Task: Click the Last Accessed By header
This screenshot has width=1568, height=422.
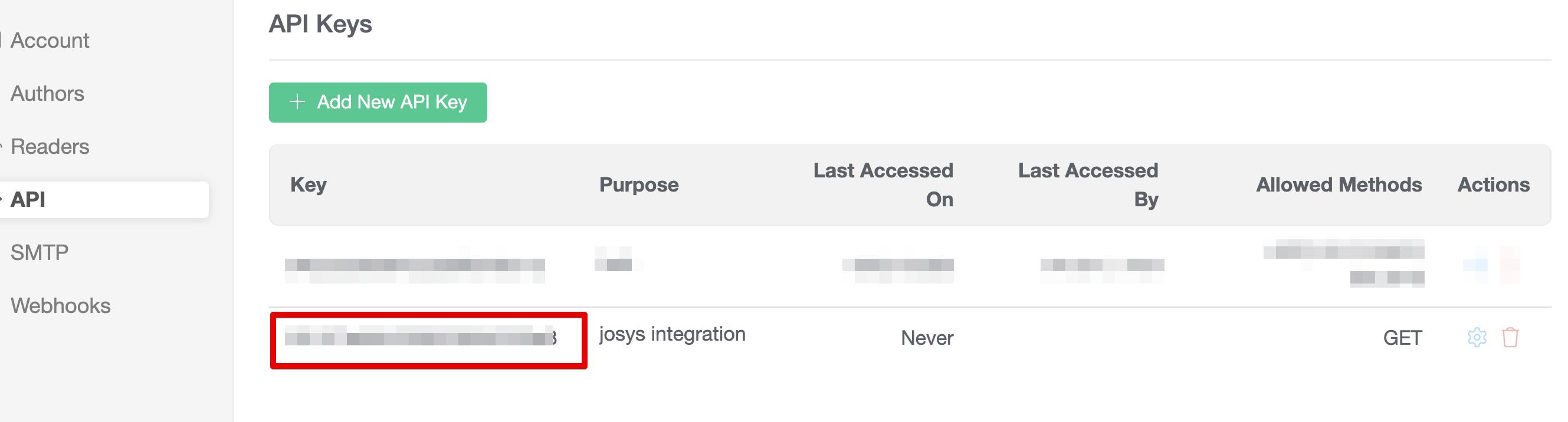Action: [x=1088, y=184]
